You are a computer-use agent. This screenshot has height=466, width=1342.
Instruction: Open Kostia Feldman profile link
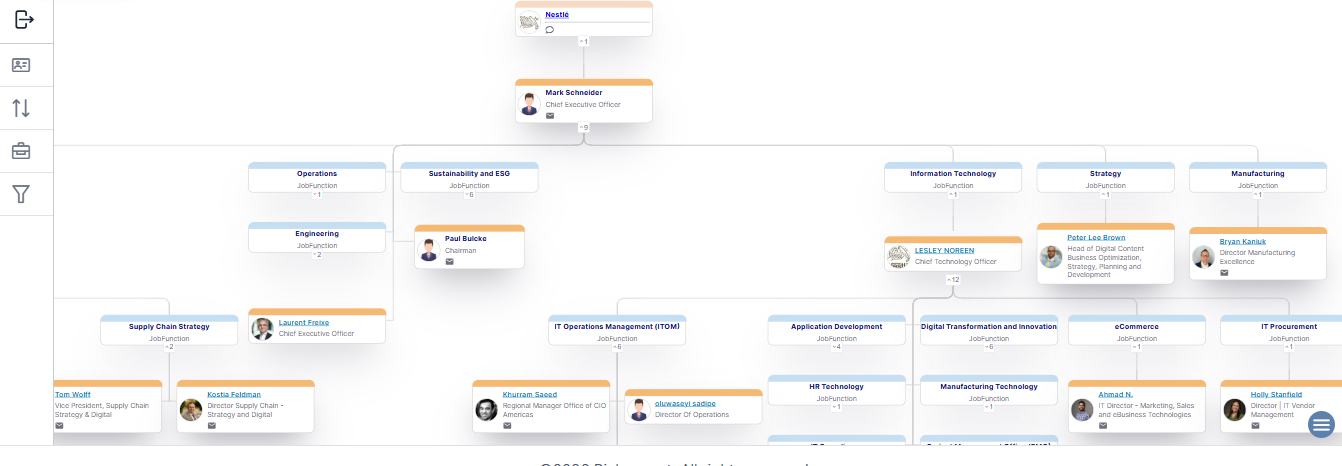click(233, 394)
